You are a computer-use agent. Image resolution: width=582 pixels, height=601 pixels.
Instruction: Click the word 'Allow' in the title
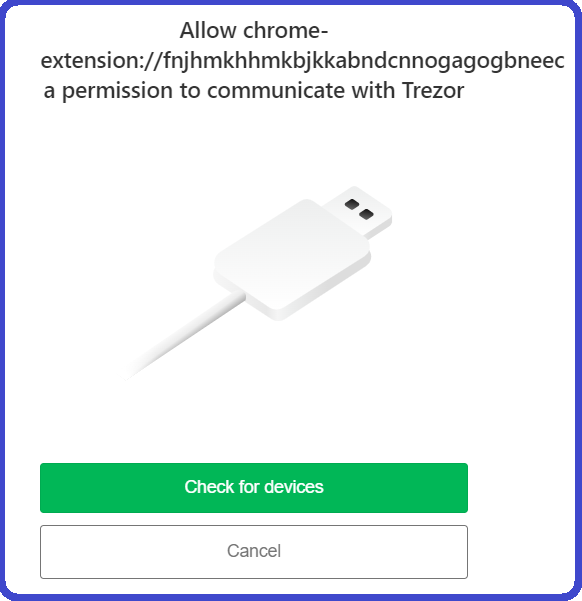tap(208, 30)
